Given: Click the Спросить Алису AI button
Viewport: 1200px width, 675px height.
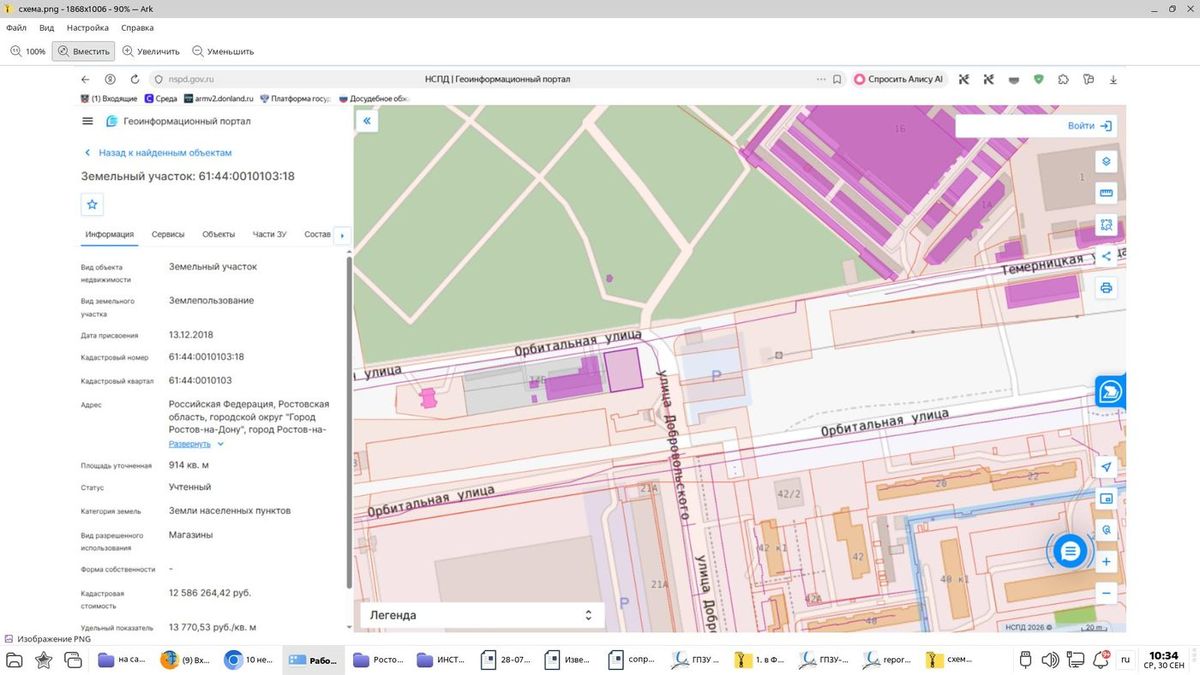Looking at the screenshot, I should pos(899,79).
